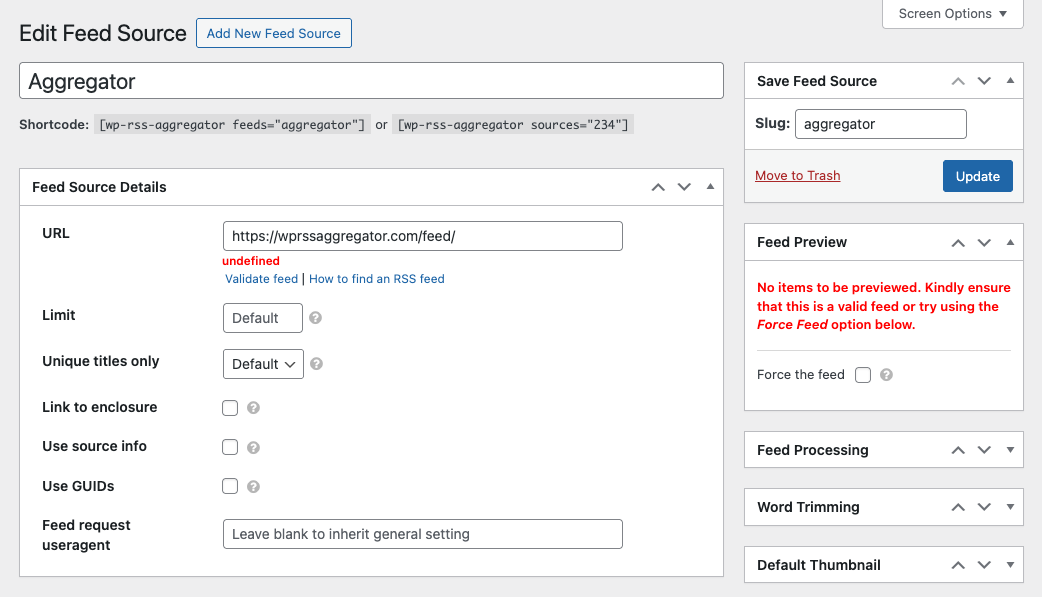Viewport: 1042px width, 597px height.
Task: Tick the Force the feed checkbox
Action: [x=863, y=375]
